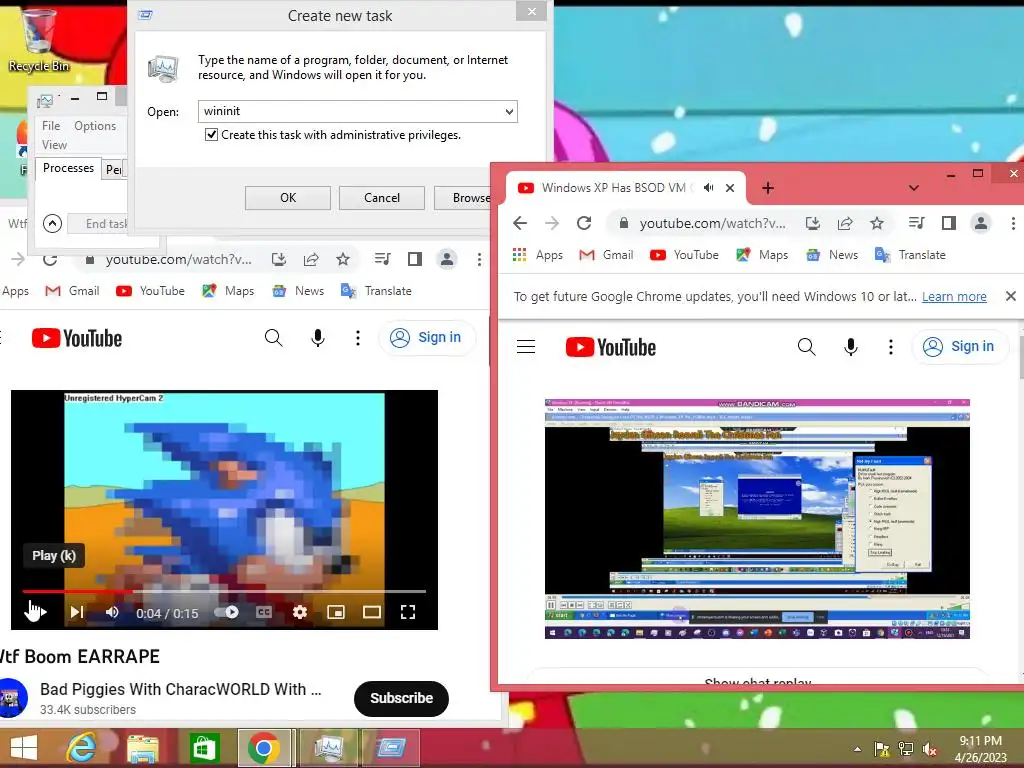
Task: Close the Windows XP Has BSOD VM tab
Action: click(730, 188)
